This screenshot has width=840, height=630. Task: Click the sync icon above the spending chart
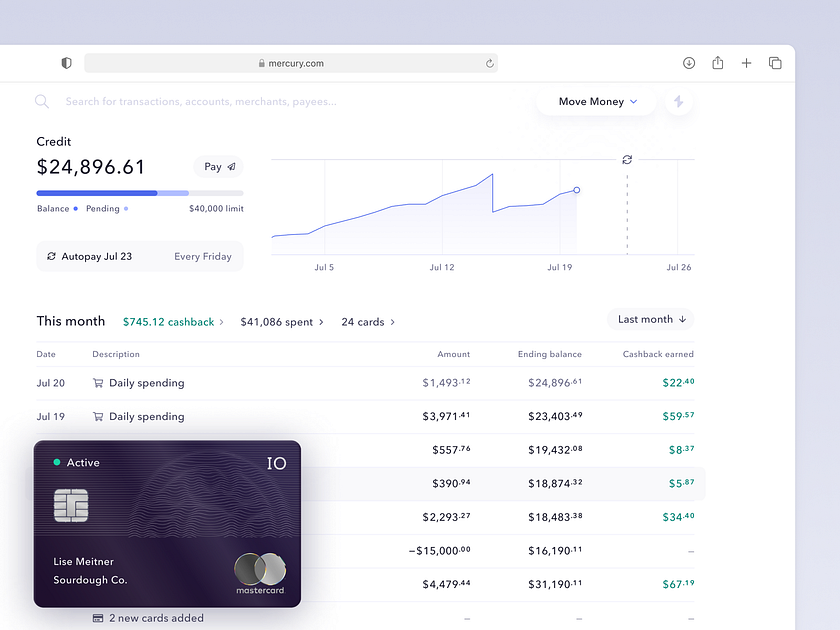pyautogui.click(x=627, y=159)
